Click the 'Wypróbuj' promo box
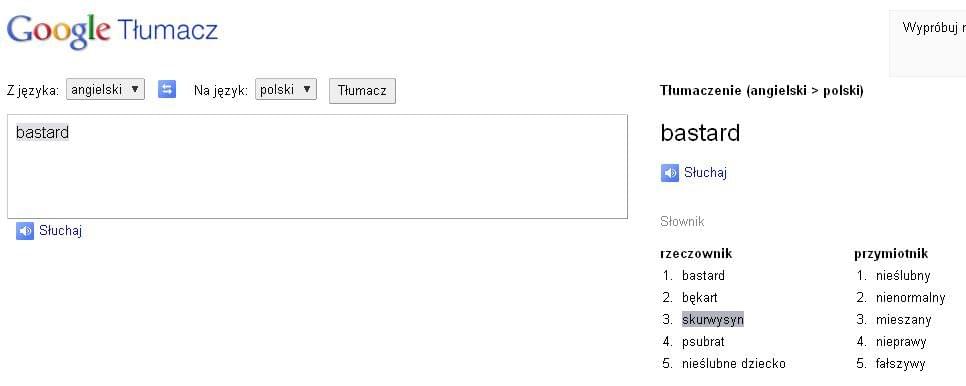The width and height of the screenshot is (966, 386). pyautogui.click(x=927, y=43)
